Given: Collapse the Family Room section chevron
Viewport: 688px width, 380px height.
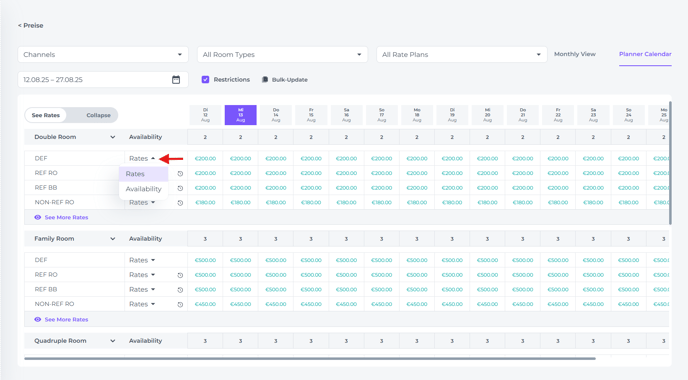Looking at the screenshot, I should [113, 239].
